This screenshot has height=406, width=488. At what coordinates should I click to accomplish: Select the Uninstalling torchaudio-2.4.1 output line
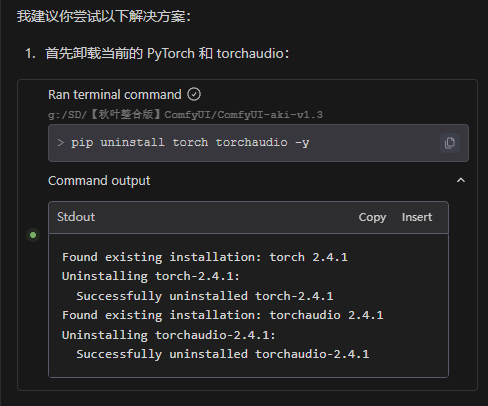click(x=169, y=335)
